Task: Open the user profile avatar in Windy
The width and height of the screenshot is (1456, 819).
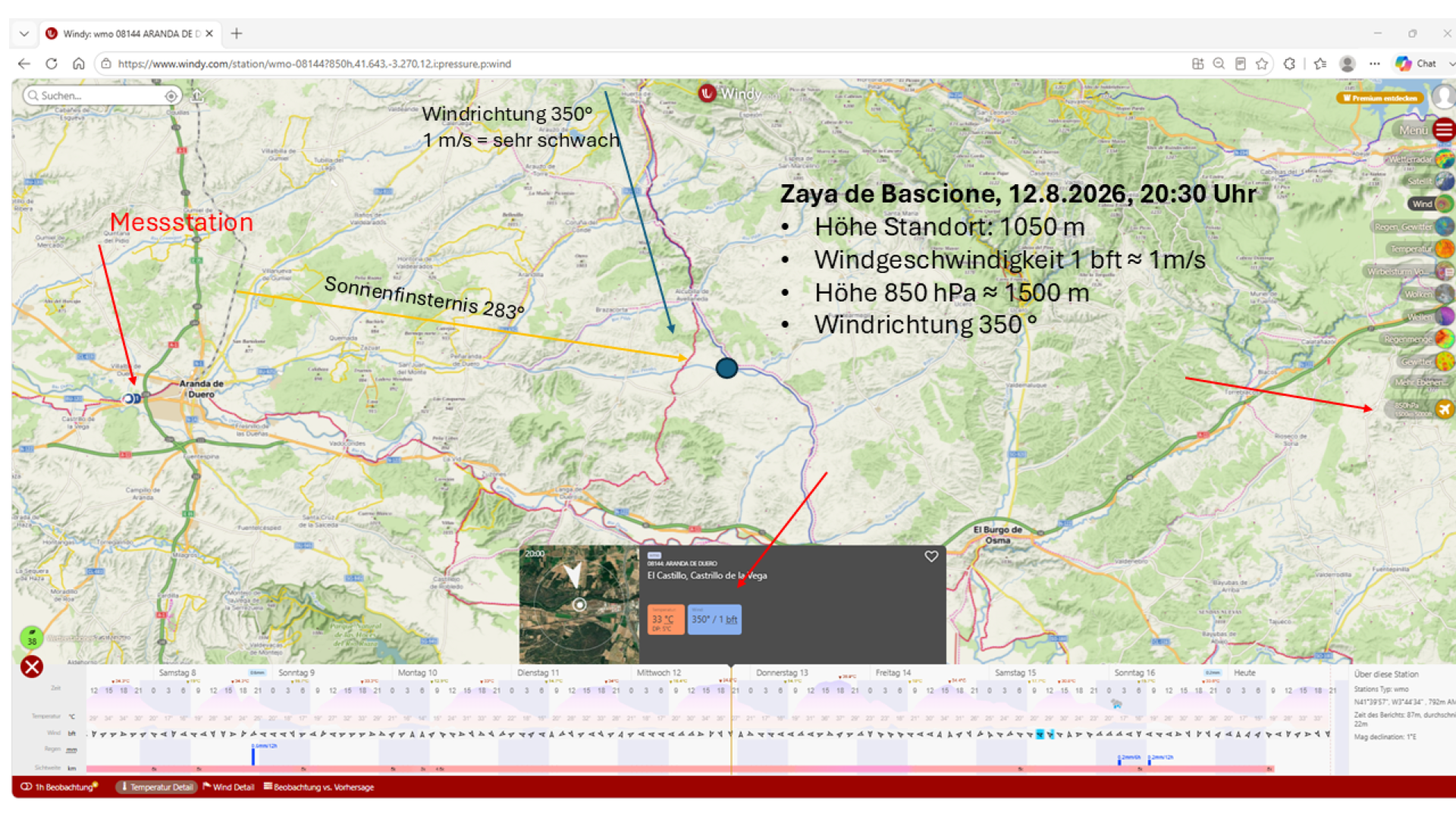Action: tap(1443, 97)
